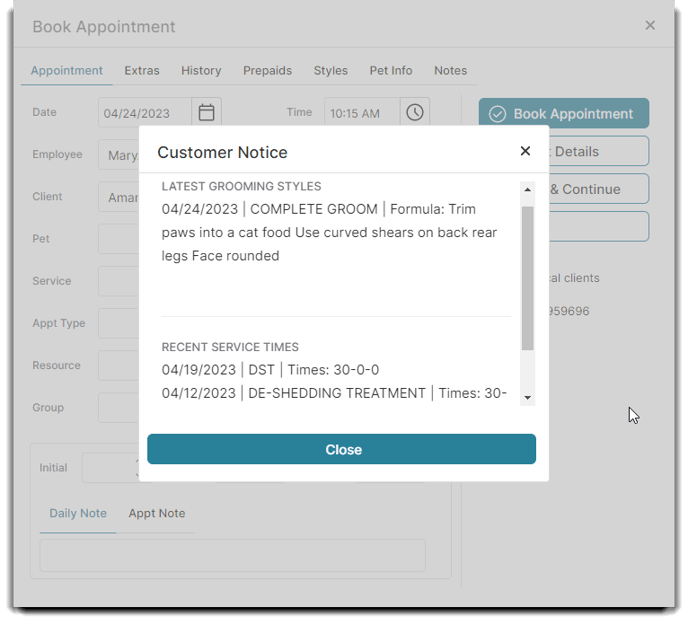Click the checkmark Book Appointment button

[563, 114]
